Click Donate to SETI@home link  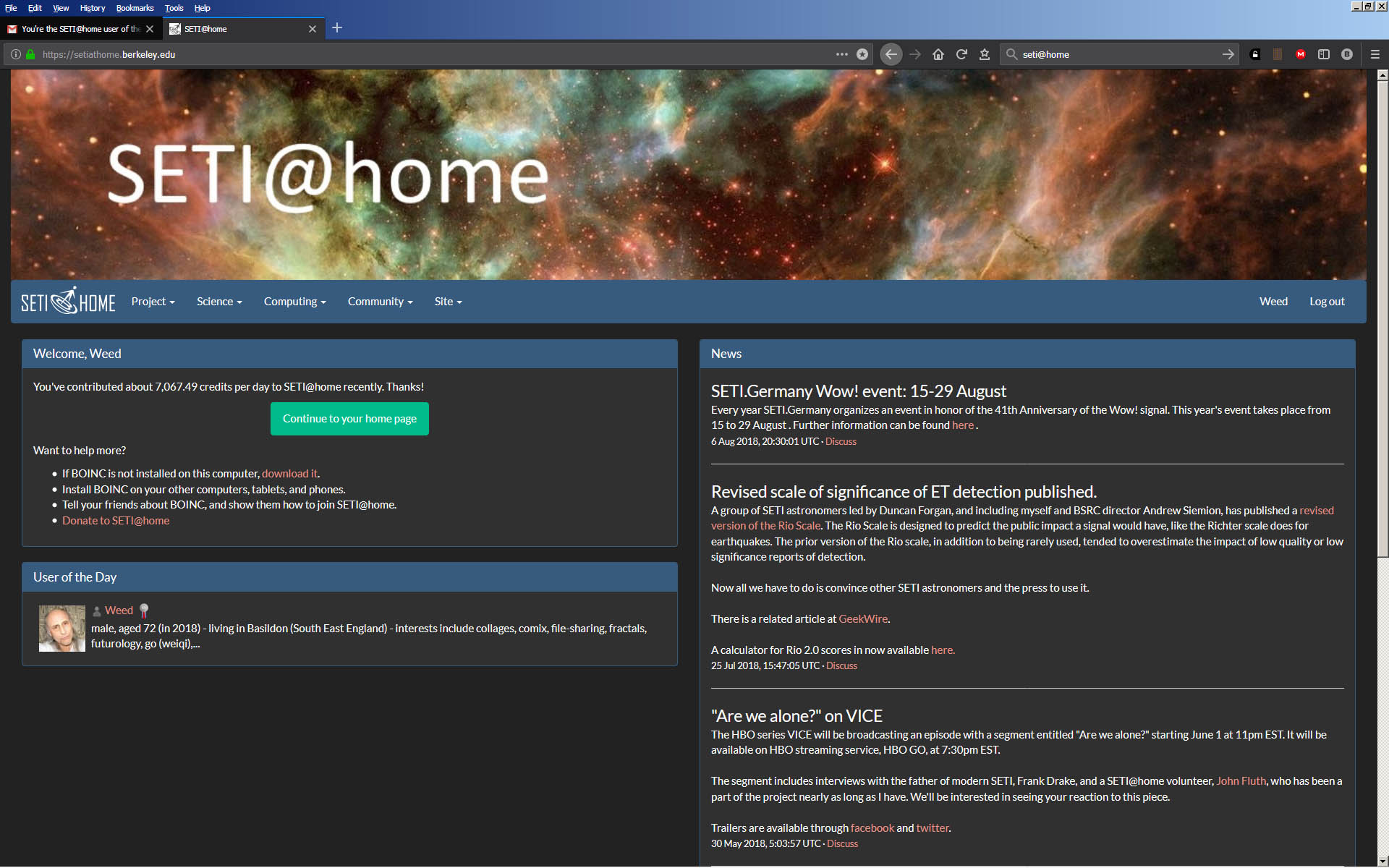pos(116,520)
